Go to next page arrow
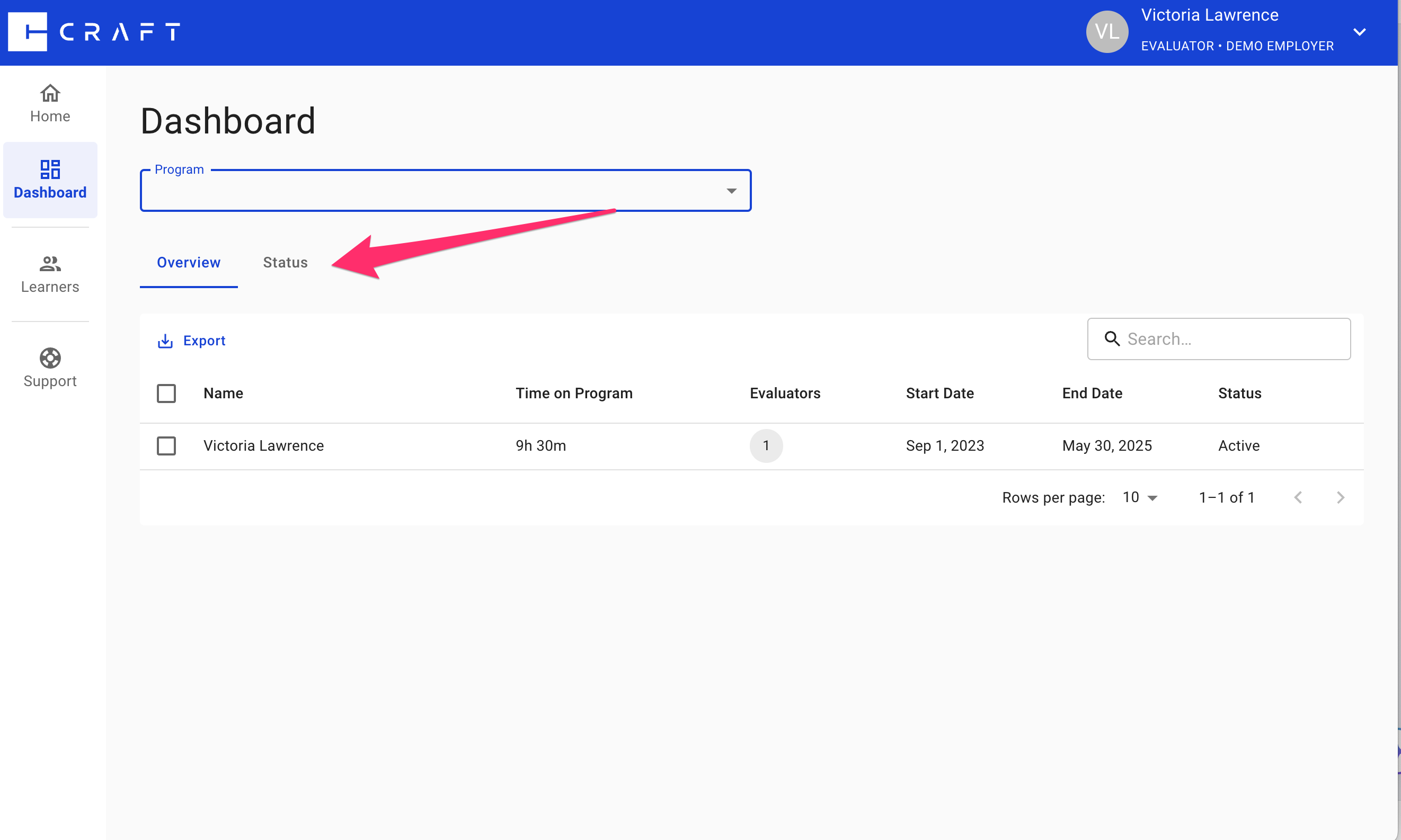This screenshot has height=840, width=1401. [x=1340, y=497]
